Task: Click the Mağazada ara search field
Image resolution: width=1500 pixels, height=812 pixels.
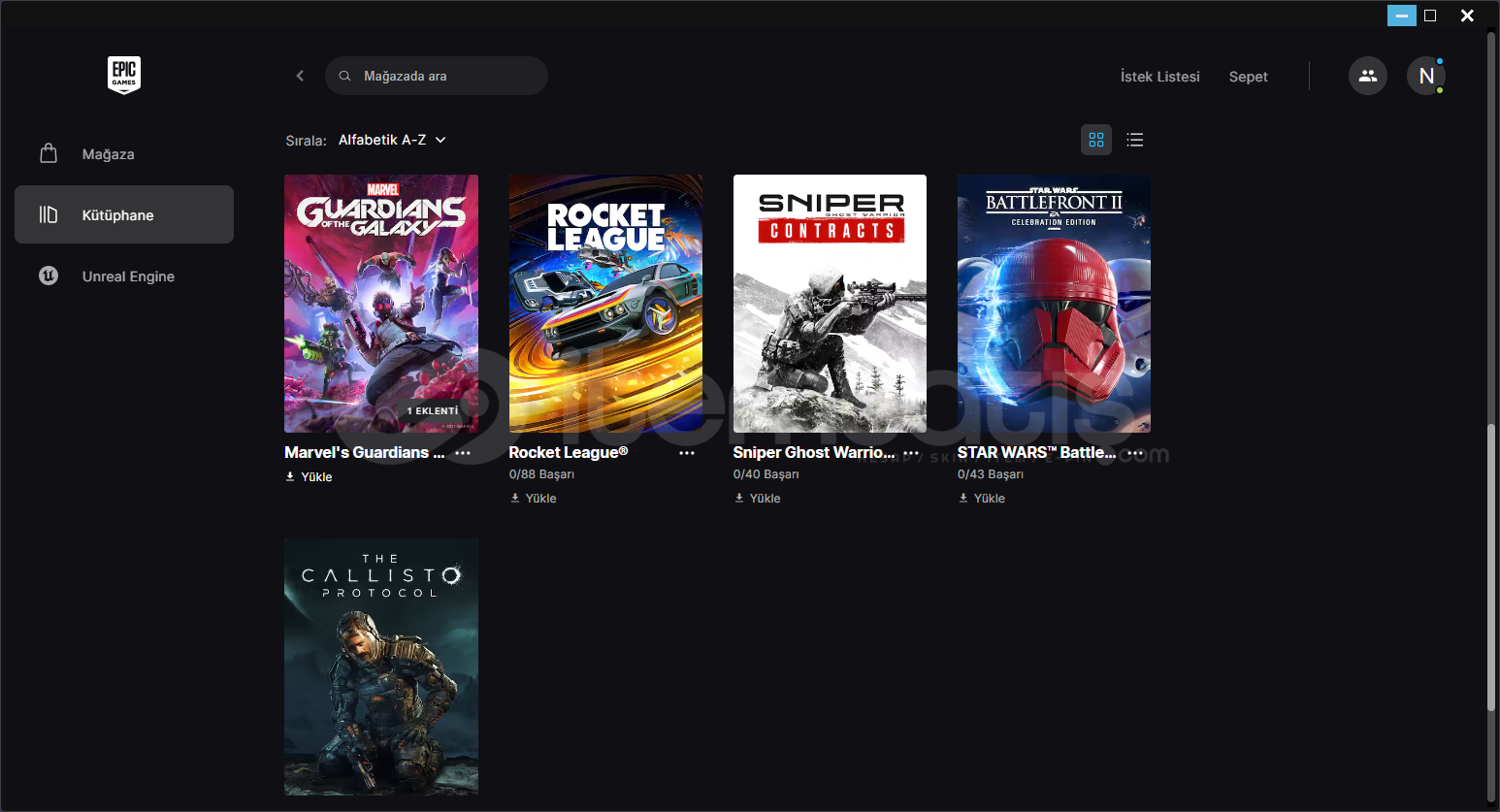Action: (437, 76)
